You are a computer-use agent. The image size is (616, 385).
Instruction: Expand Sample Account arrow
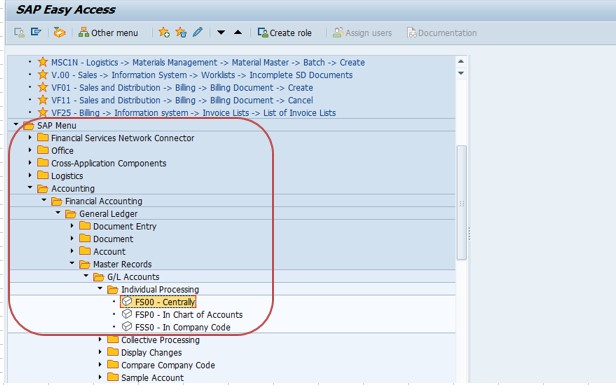point(100,377)
